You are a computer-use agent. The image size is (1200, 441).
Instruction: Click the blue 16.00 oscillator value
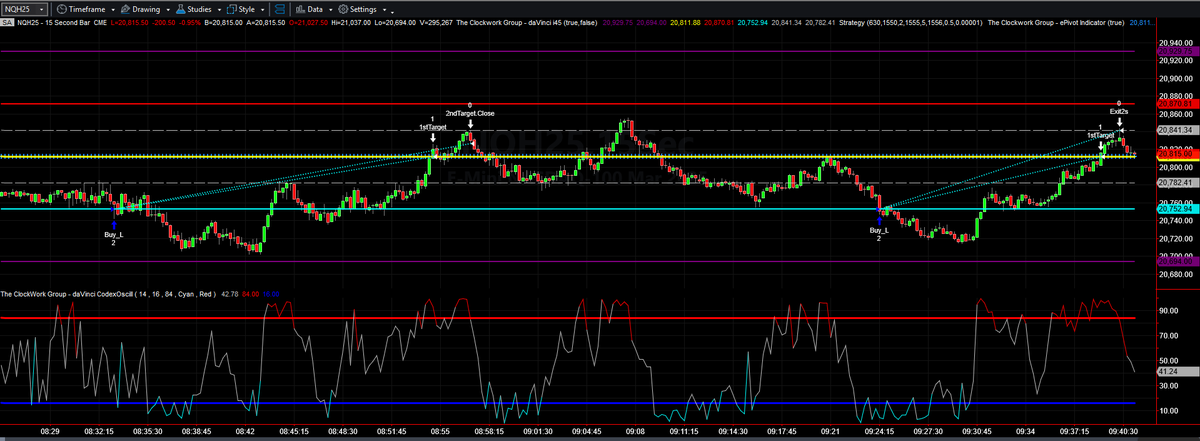(x=271, y=294)
